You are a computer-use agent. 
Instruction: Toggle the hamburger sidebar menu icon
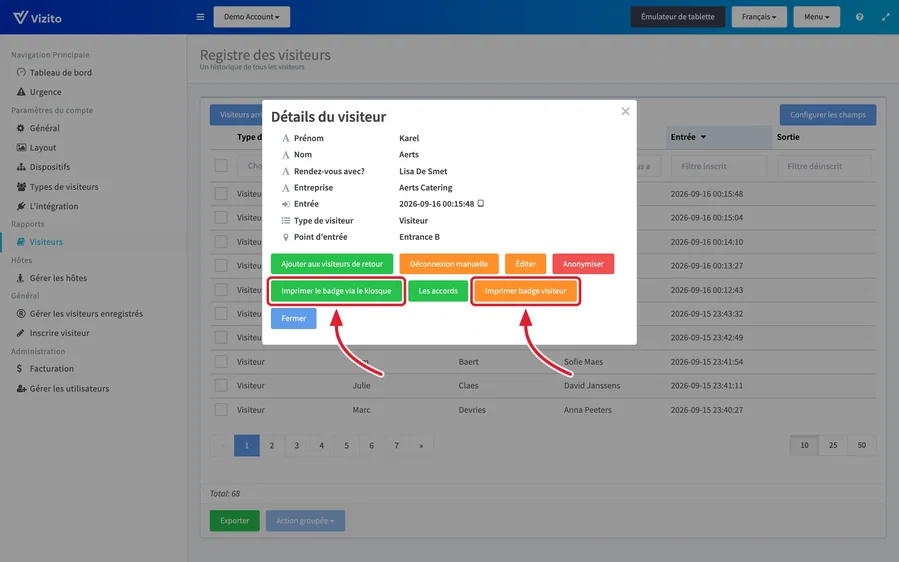200,17
